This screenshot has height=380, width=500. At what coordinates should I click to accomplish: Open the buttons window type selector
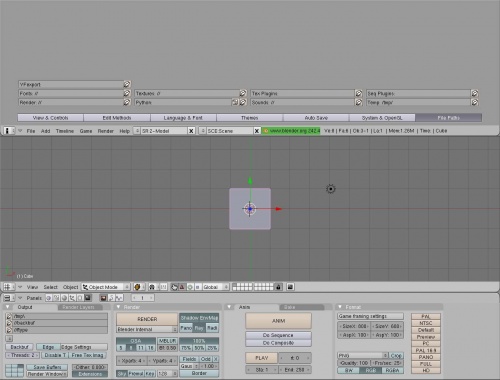point(9,298)
